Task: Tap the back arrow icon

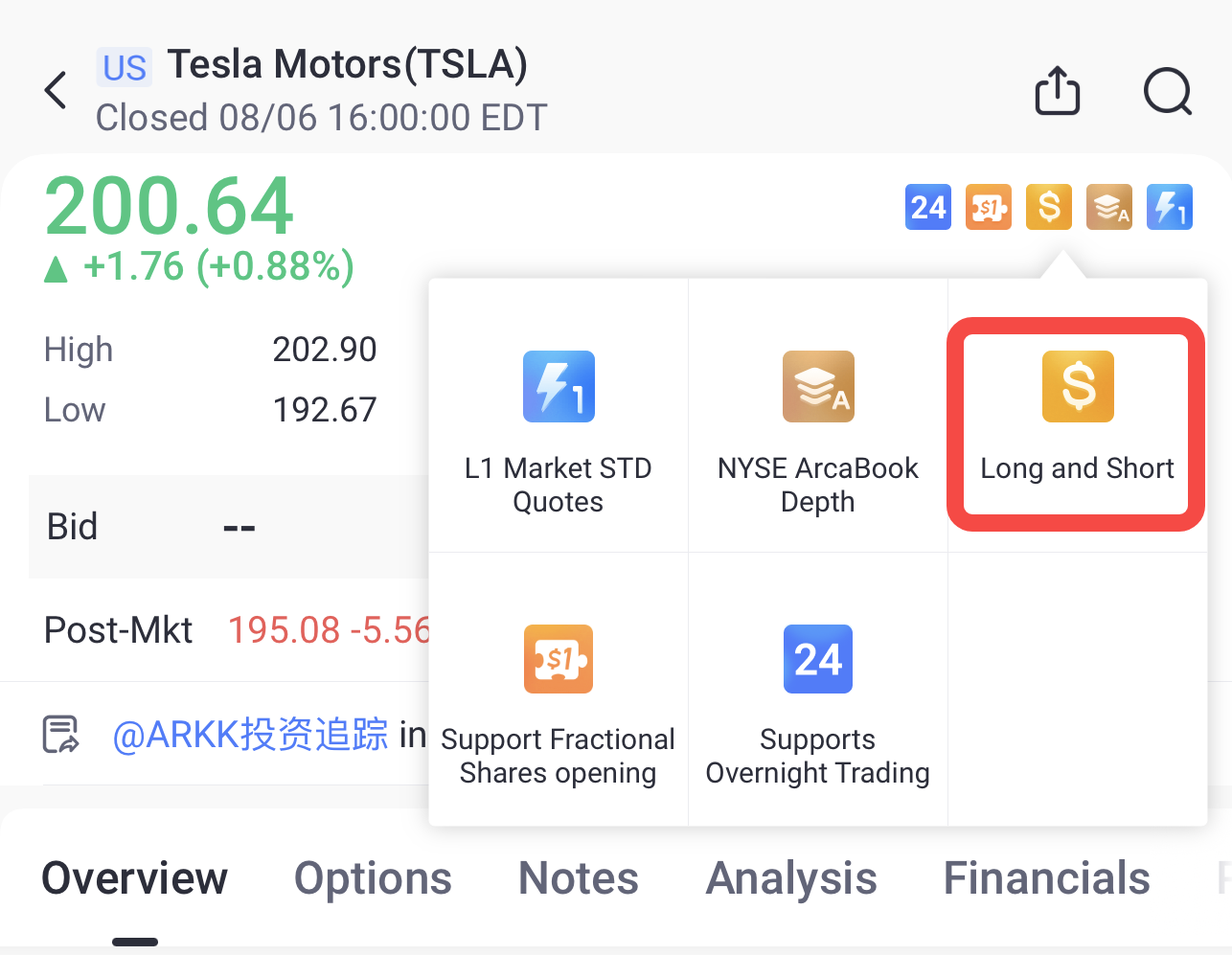Action: click(x=56, y=91)
